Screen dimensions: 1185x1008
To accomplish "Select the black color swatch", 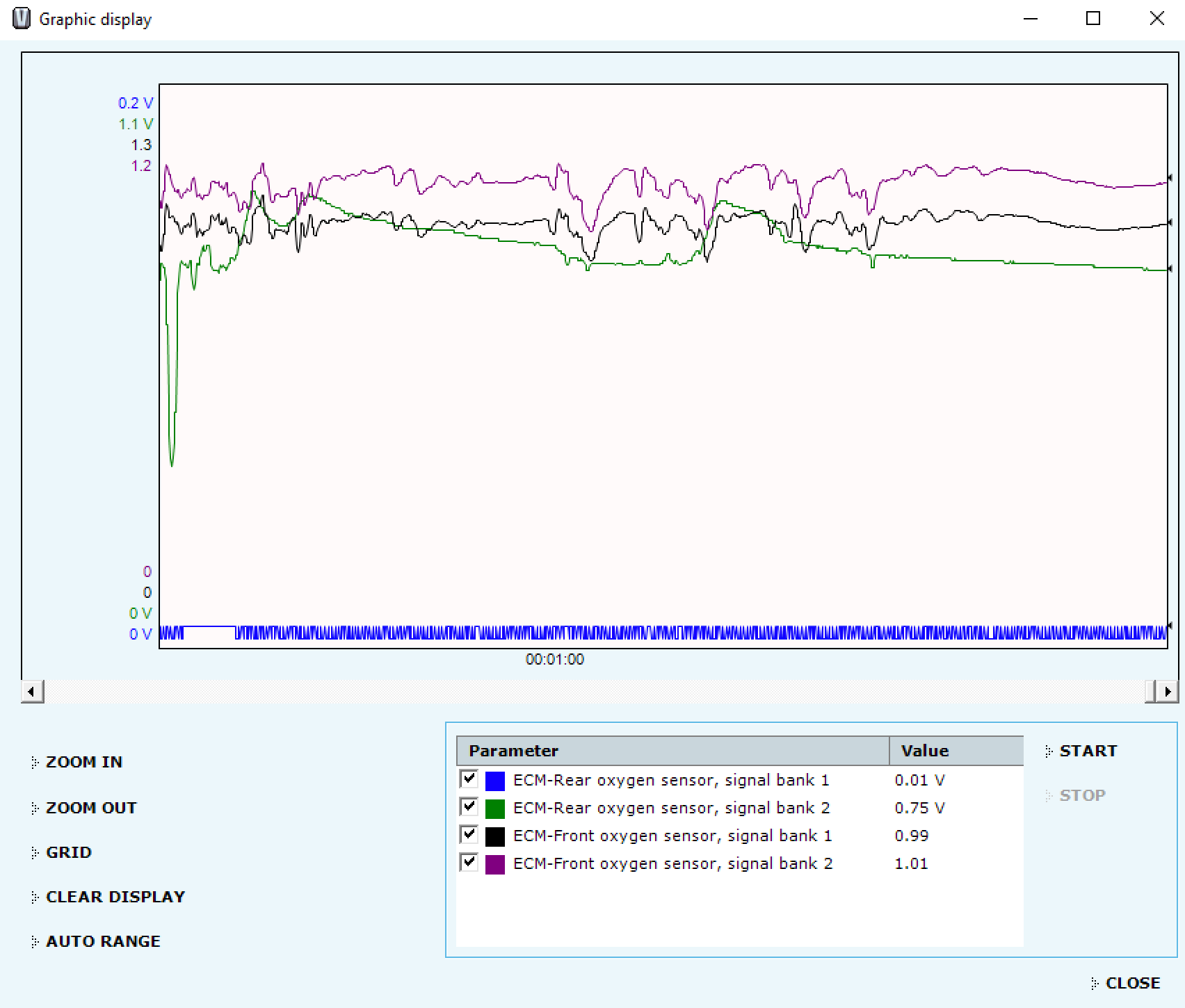I will point(494,836).
